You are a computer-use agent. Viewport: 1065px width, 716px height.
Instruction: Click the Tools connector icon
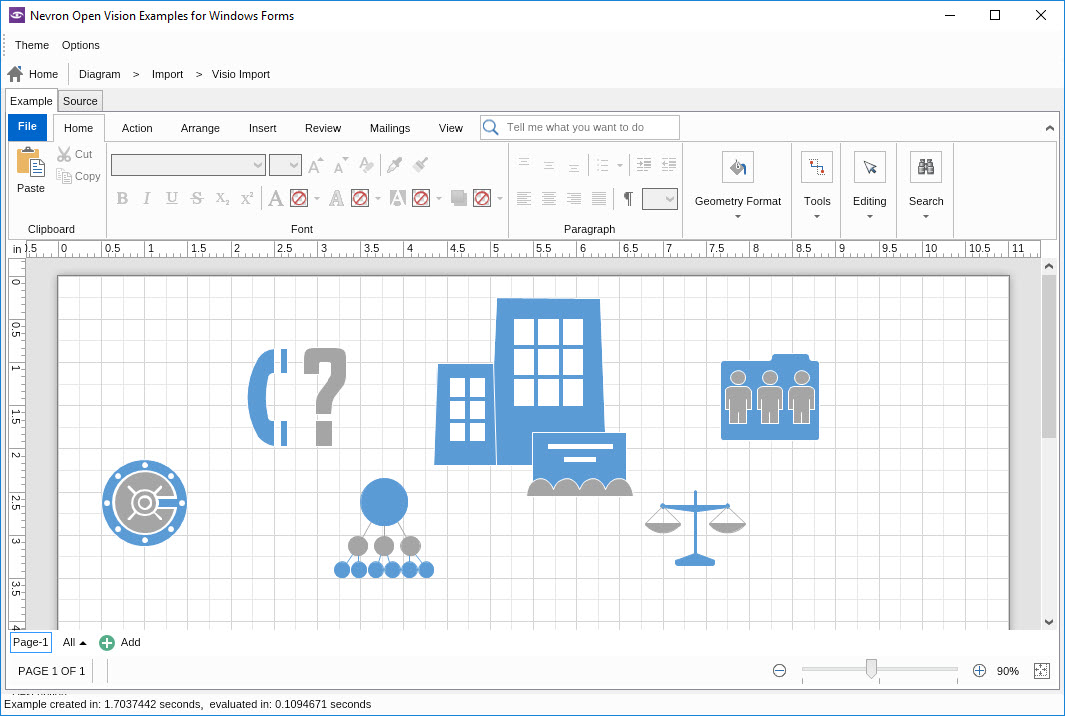tap(817, 167)
